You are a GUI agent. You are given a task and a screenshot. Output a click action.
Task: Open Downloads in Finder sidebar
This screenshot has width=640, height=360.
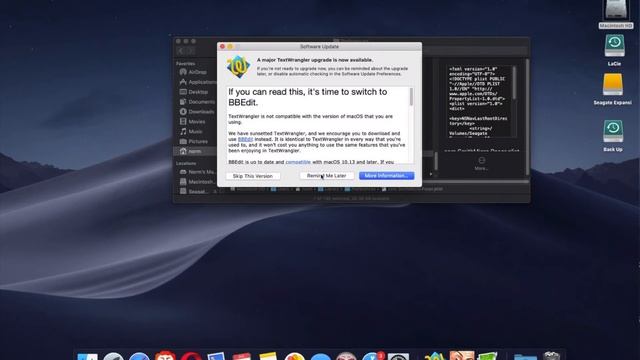(197, 111)
